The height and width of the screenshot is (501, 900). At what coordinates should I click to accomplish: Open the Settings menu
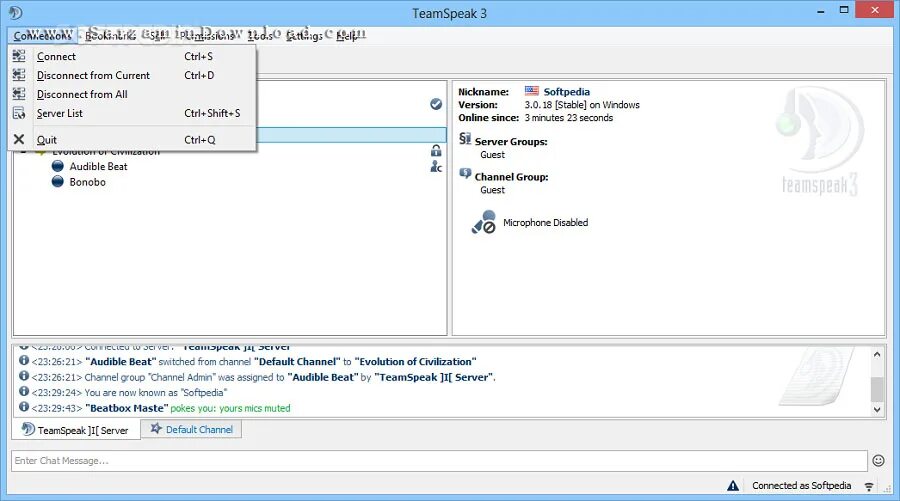pyautogui.click(x=304, y=36)
